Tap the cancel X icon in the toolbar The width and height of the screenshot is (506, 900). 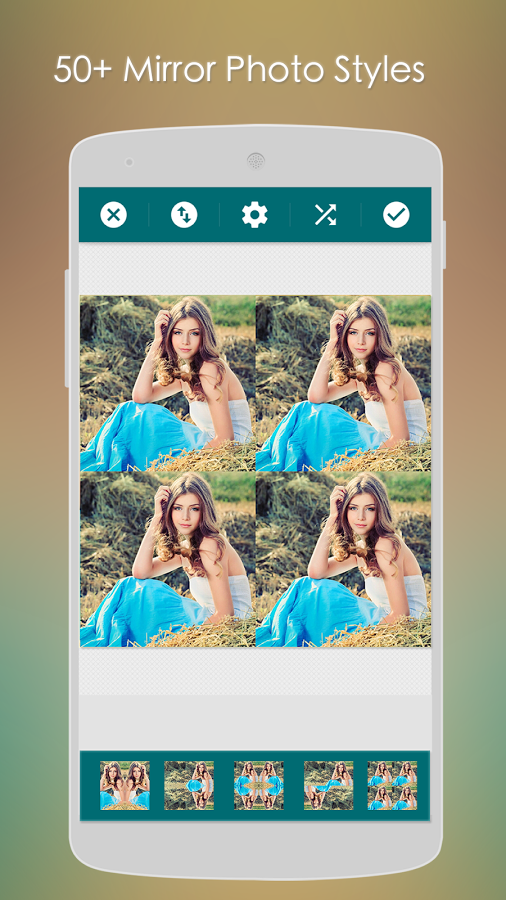click(x=114, y=215)
